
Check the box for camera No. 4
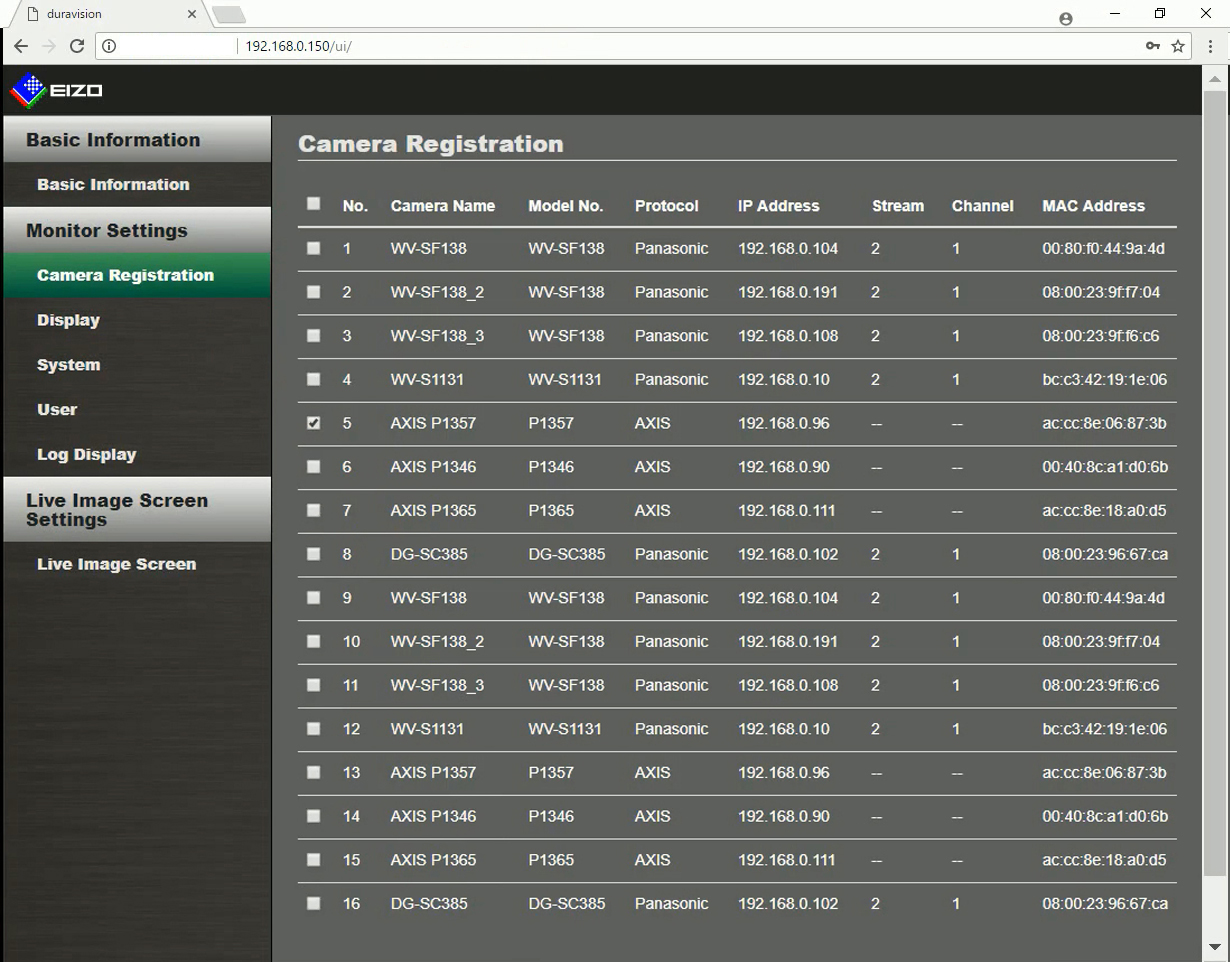coord(314,379)
